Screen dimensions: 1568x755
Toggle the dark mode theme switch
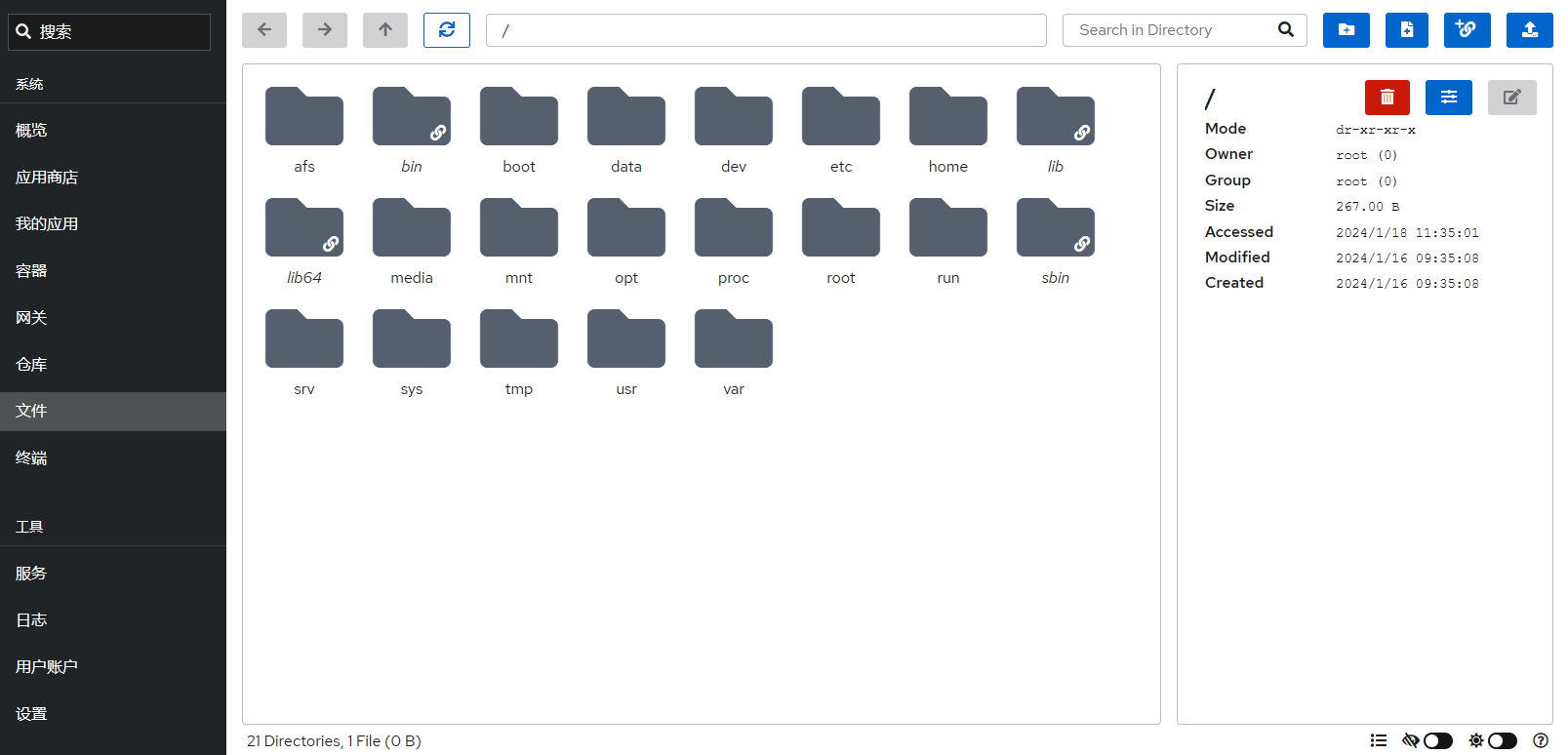[x=1502, y=741]
